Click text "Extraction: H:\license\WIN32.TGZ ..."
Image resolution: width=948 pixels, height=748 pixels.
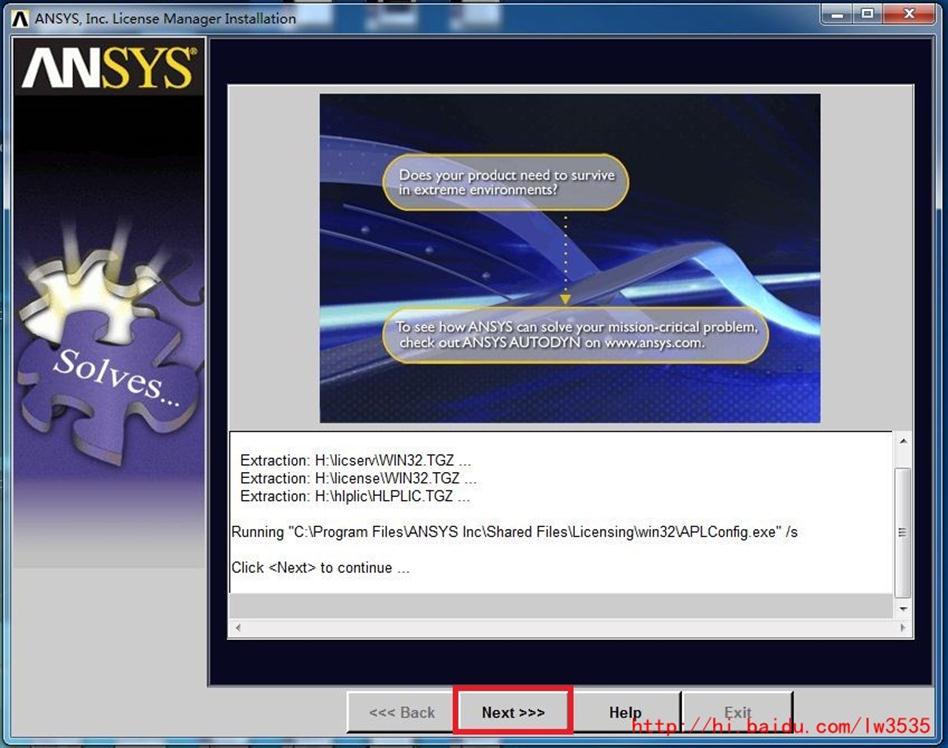pos(358,478)
